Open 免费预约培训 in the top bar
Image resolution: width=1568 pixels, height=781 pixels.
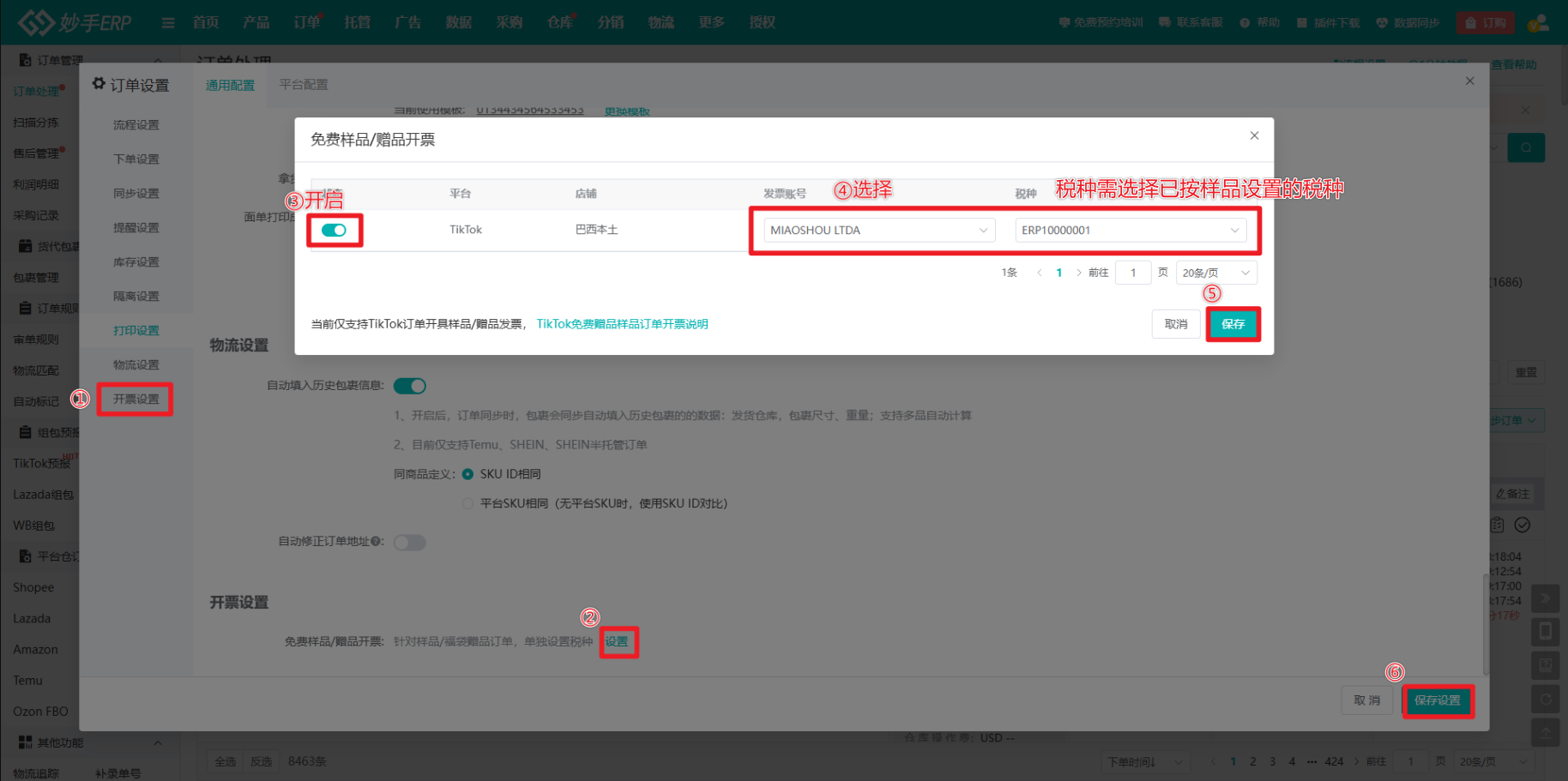click(x=1101, y=22)
